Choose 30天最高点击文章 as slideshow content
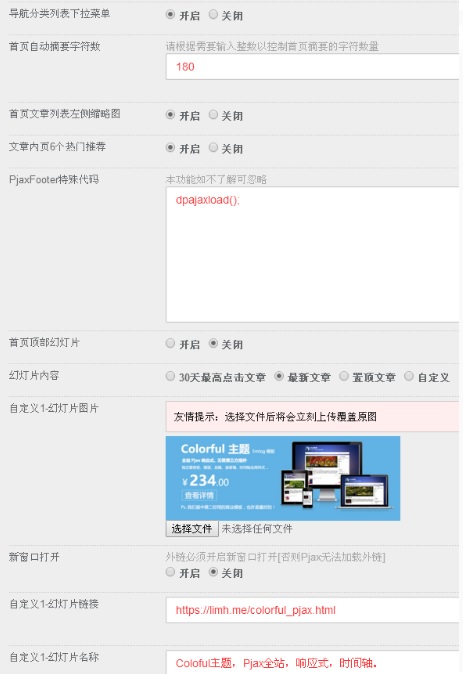The height and width of the screenshot is (674, 463). tap(170, 377)
